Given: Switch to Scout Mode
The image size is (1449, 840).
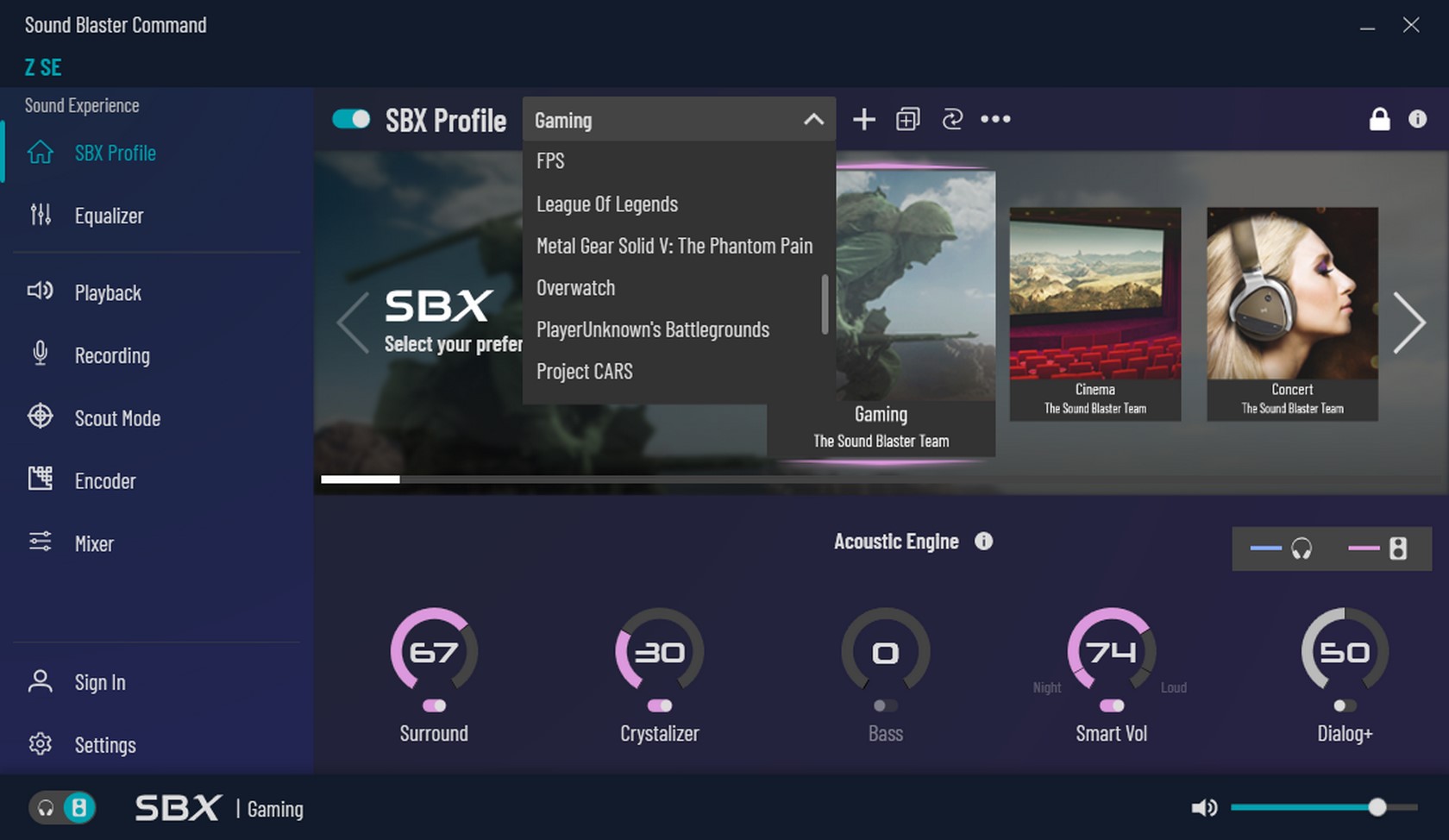Looking at the screenshot, I should (117, 418).
